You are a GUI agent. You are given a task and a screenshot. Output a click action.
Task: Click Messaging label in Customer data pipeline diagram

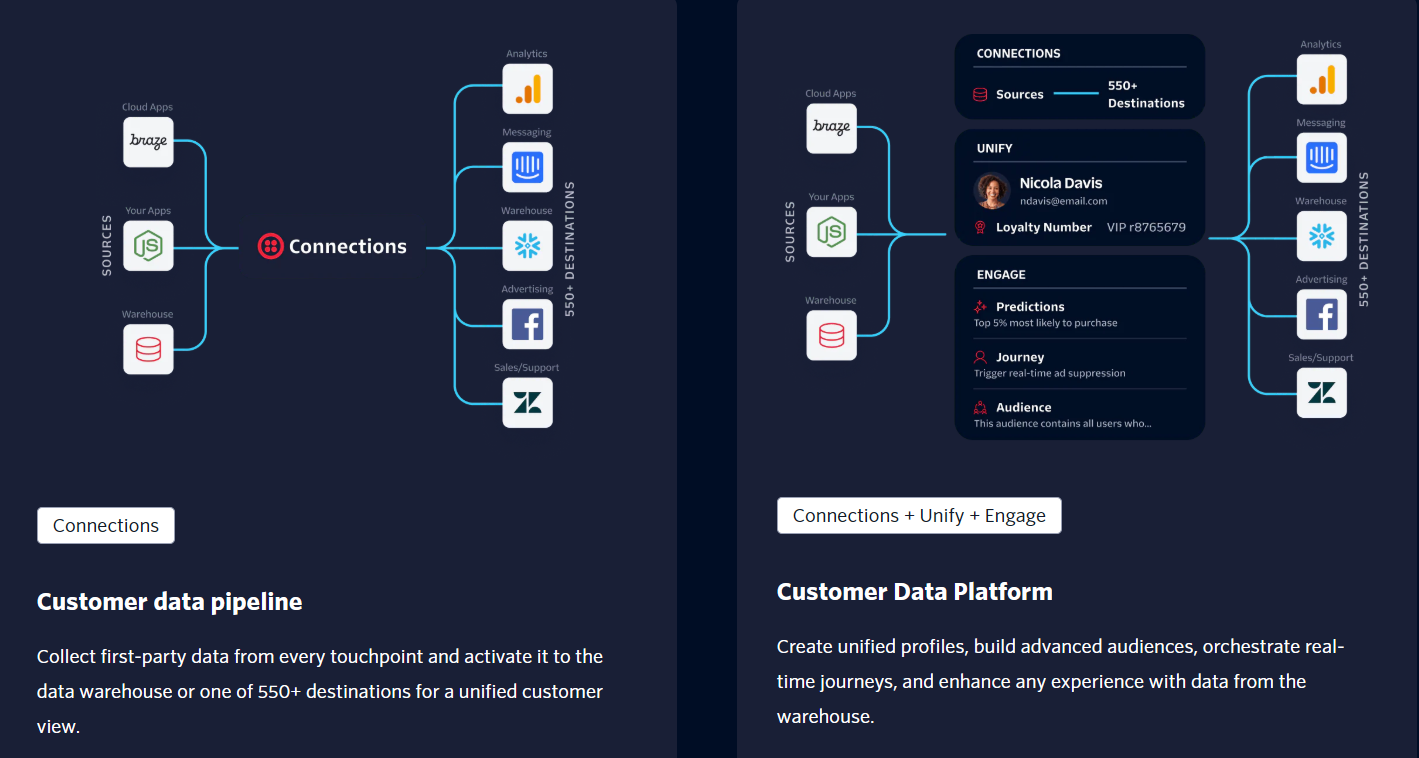[x=527, y=132]
